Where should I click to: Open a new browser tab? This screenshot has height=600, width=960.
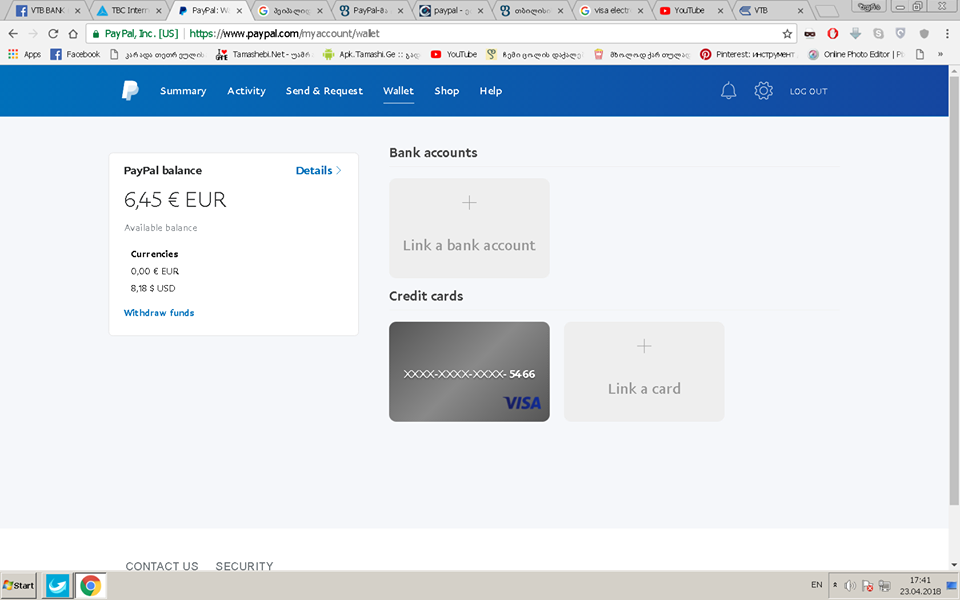(x=827, y=11)
